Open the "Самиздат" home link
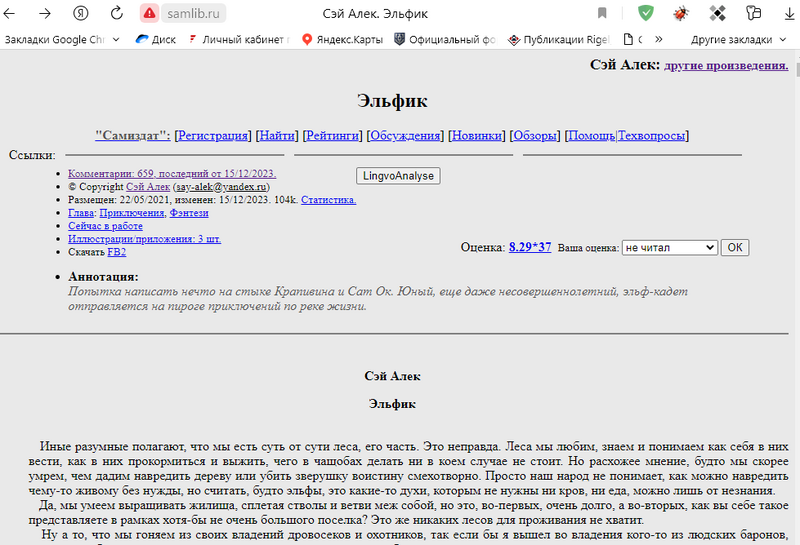Screen dimensions: 800x545 (x=133, y=136)
